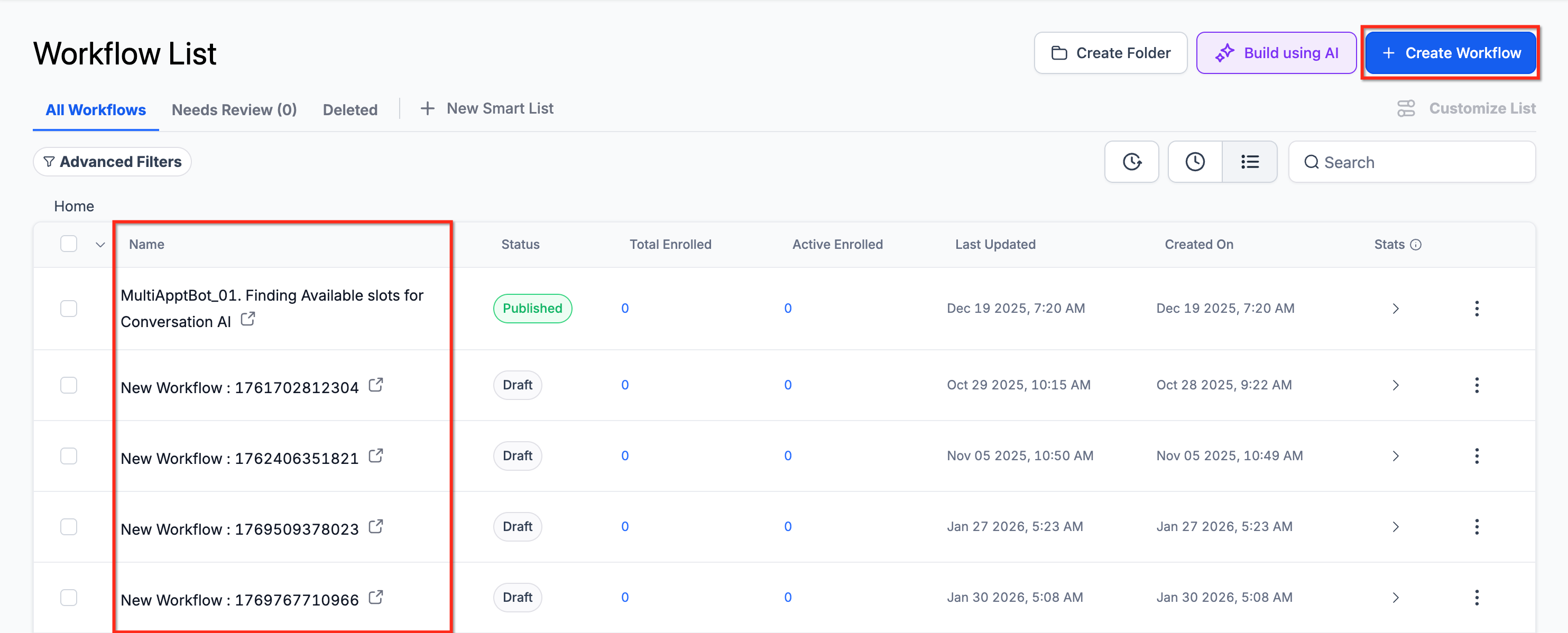Click the list view icon button

pos(1250,162)
